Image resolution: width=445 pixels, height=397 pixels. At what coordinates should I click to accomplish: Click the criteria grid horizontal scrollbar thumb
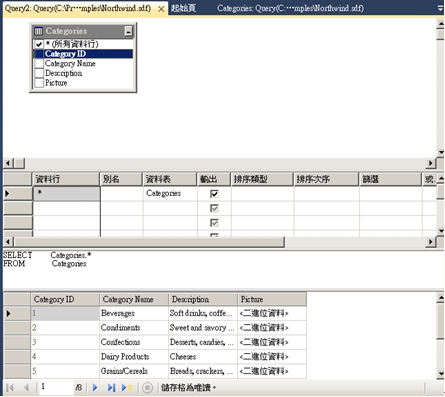(x=149, y=242)
